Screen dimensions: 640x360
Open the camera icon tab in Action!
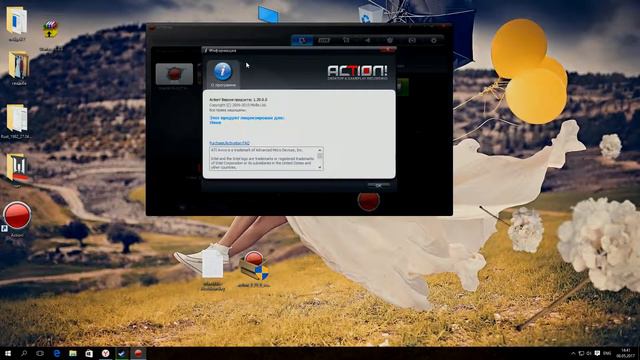point(412,40)
